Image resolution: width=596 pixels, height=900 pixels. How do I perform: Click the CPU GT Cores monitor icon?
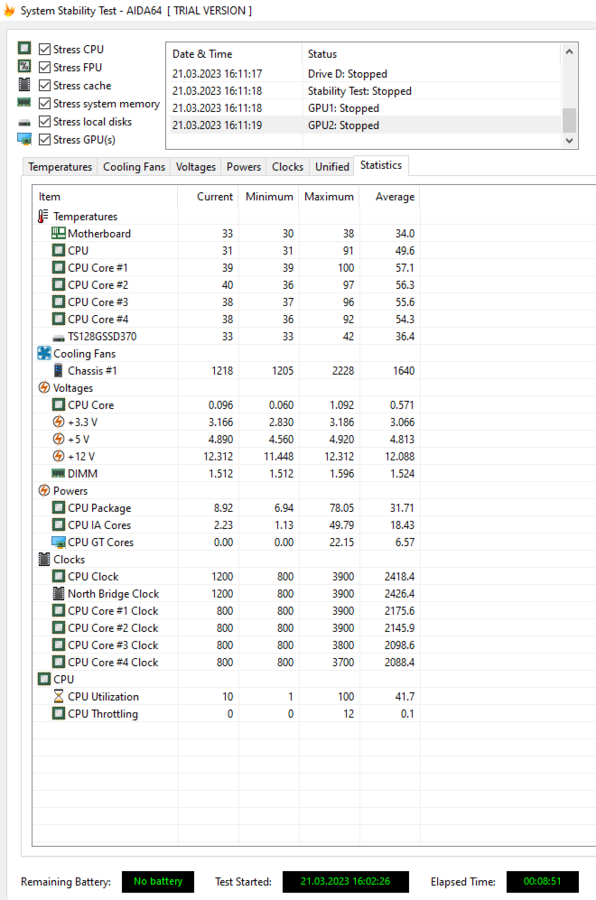58,542
